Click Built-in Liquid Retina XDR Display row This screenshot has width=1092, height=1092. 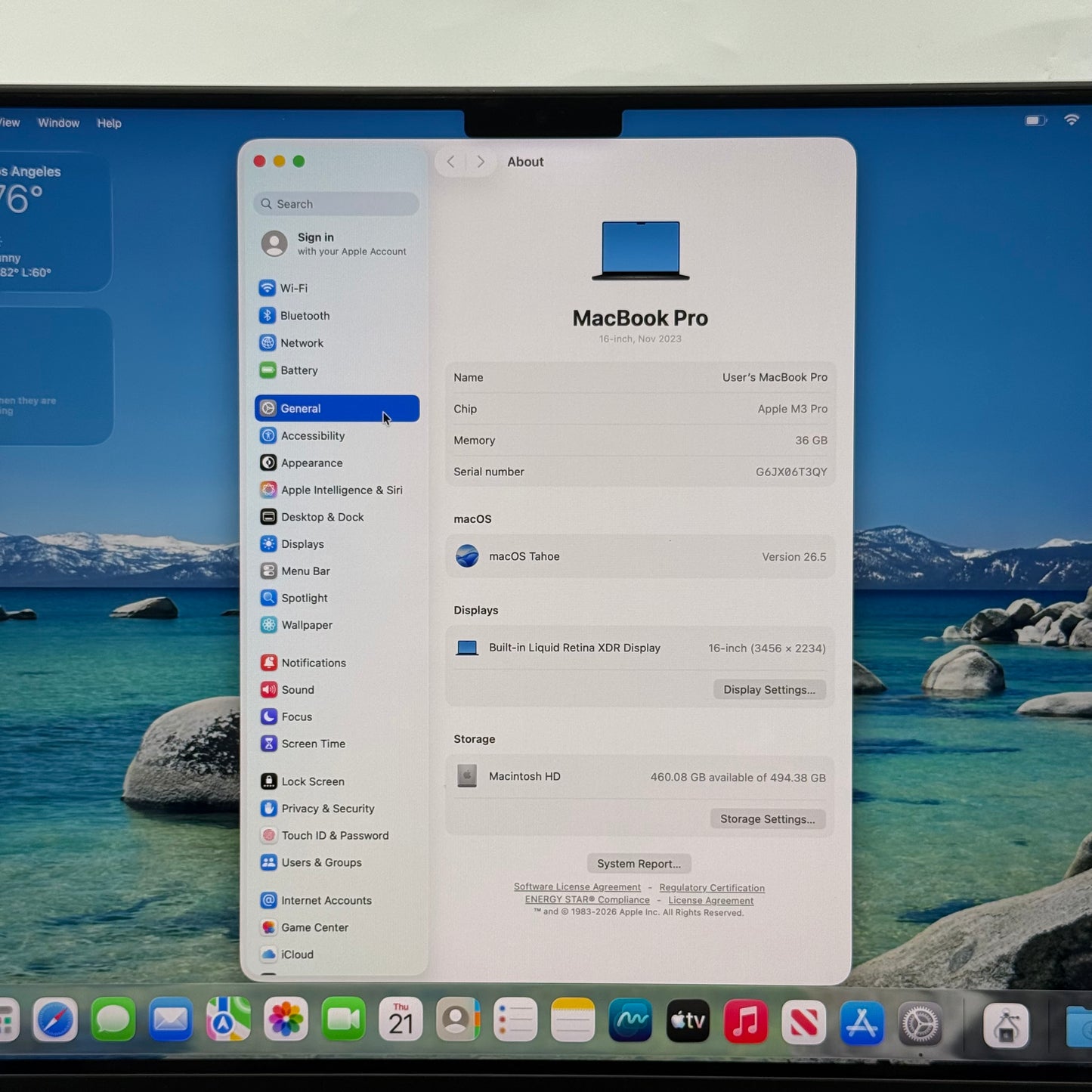[640, 648]
